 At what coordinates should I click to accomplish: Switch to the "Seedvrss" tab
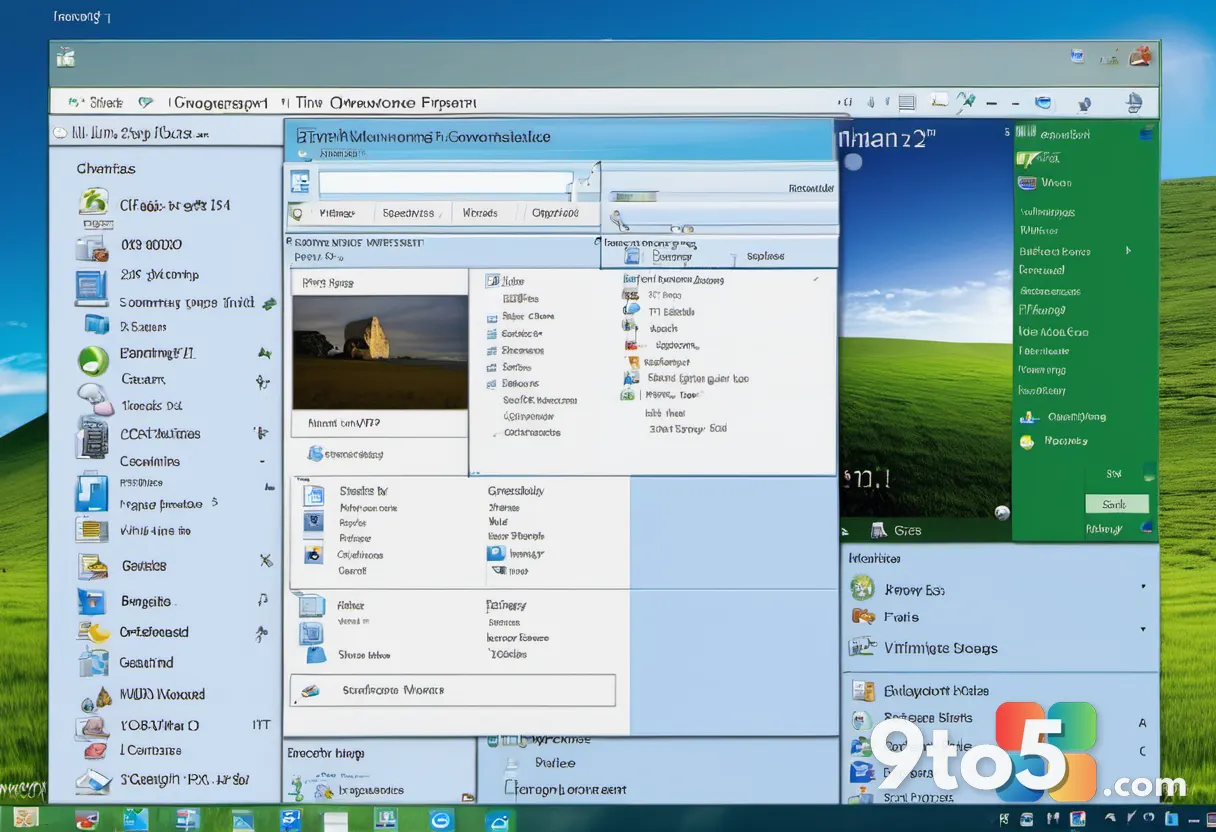pyautogui.click(x=408, y=213)
